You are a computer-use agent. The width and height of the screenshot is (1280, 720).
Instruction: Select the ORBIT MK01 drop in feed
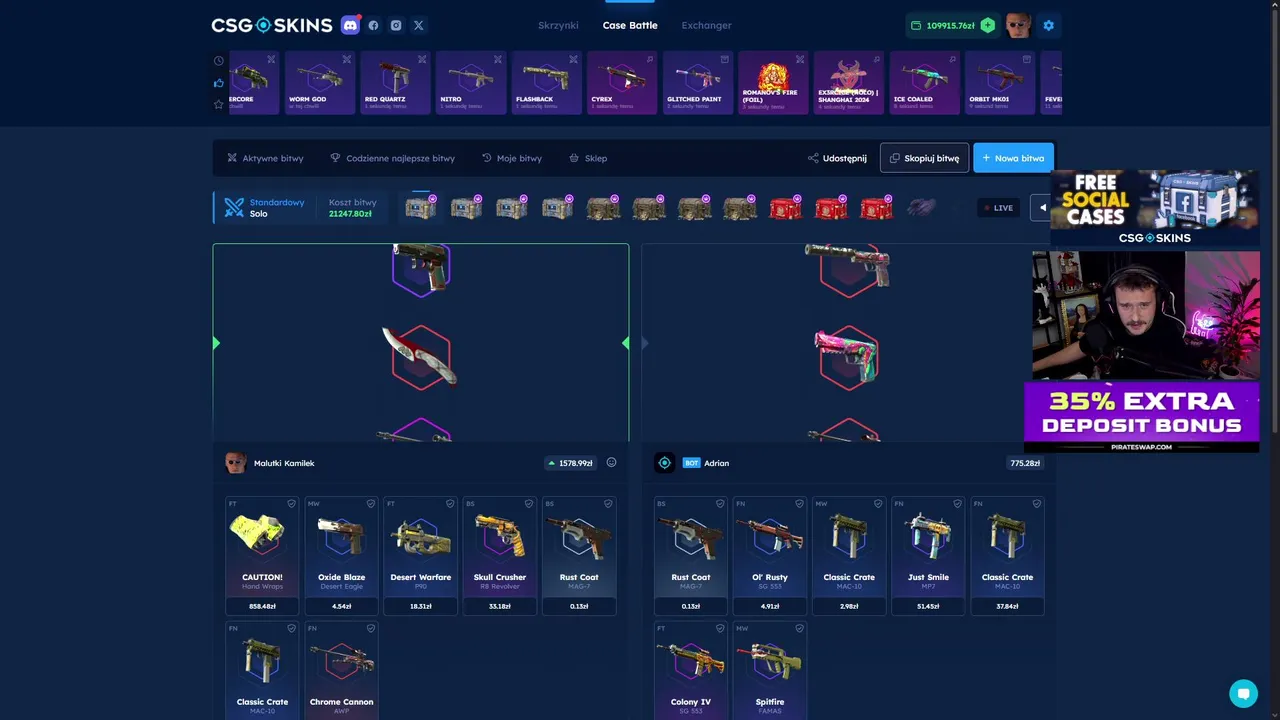click(x=1000, y=82)
